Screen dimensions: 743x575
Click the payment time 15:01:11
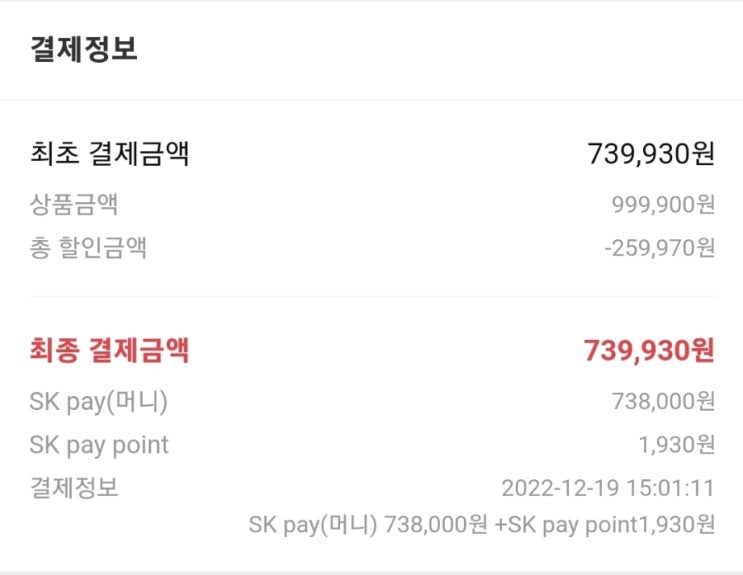pos(672,489)
